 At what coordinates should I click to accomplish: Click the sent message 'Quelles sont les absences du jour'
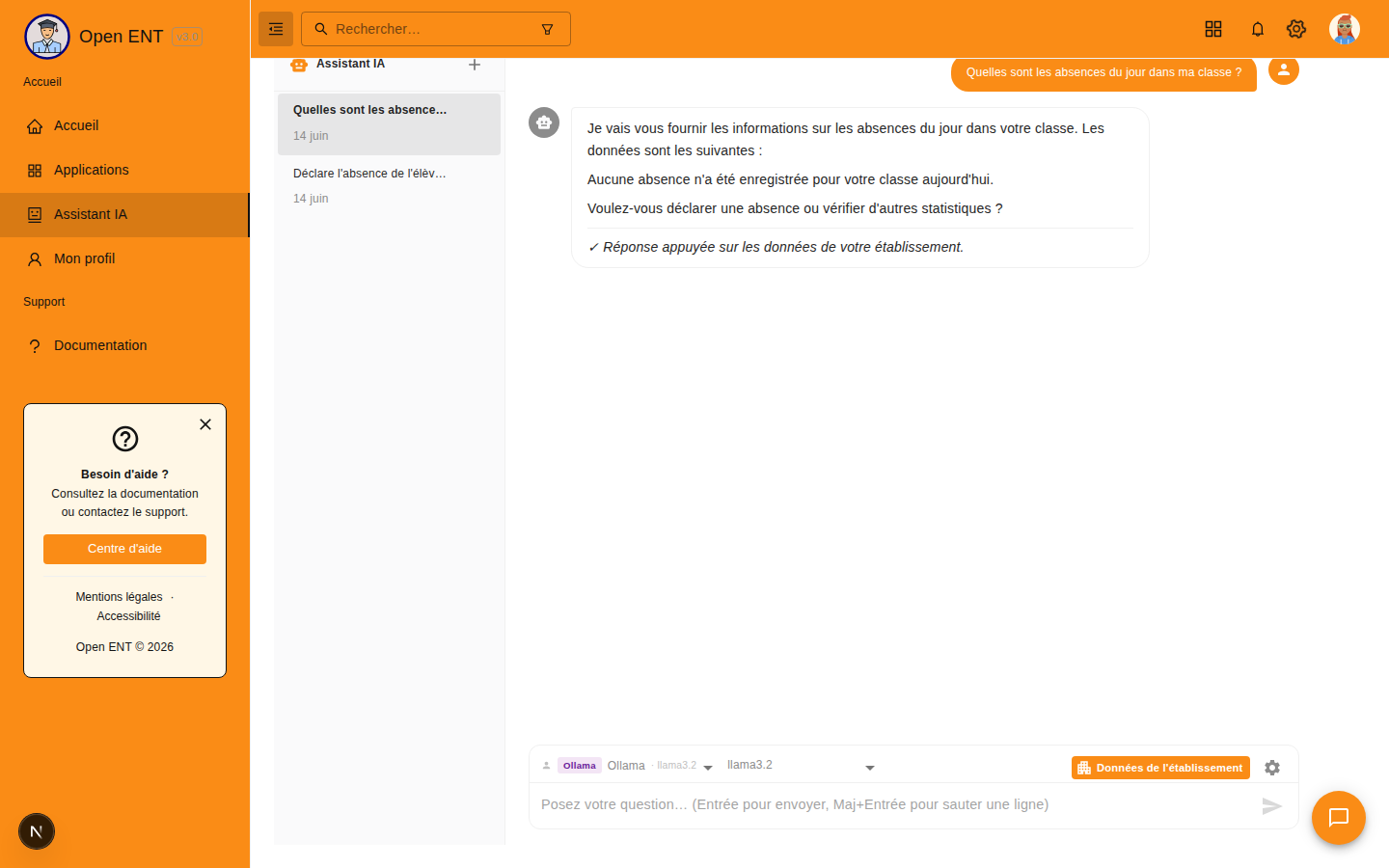coord(1103,72)
